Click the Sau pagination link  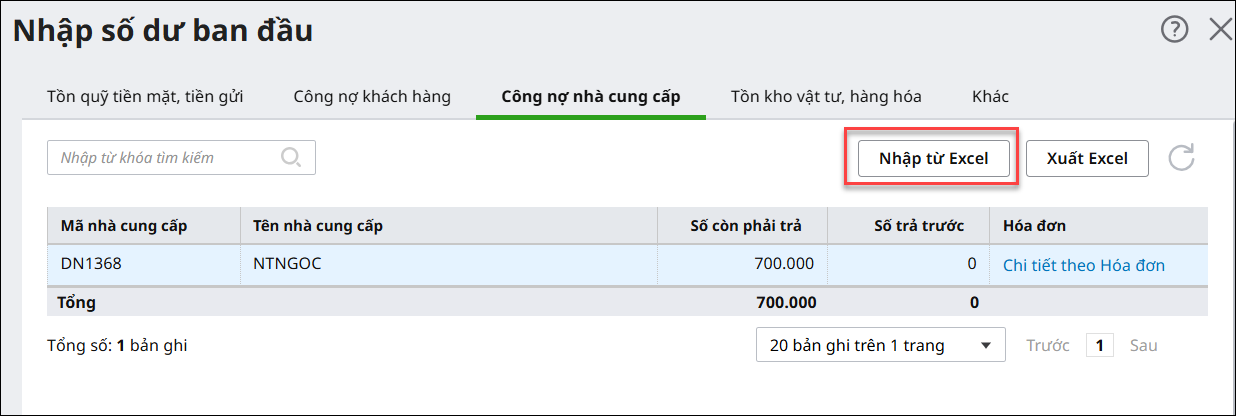tap(1143, 346)
